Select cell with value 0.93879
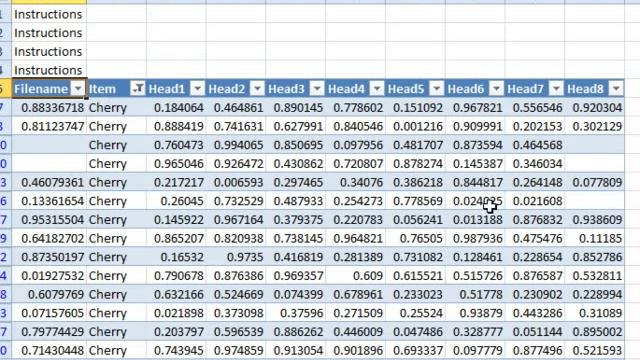640x360 pixels. [x=475, y=313]
